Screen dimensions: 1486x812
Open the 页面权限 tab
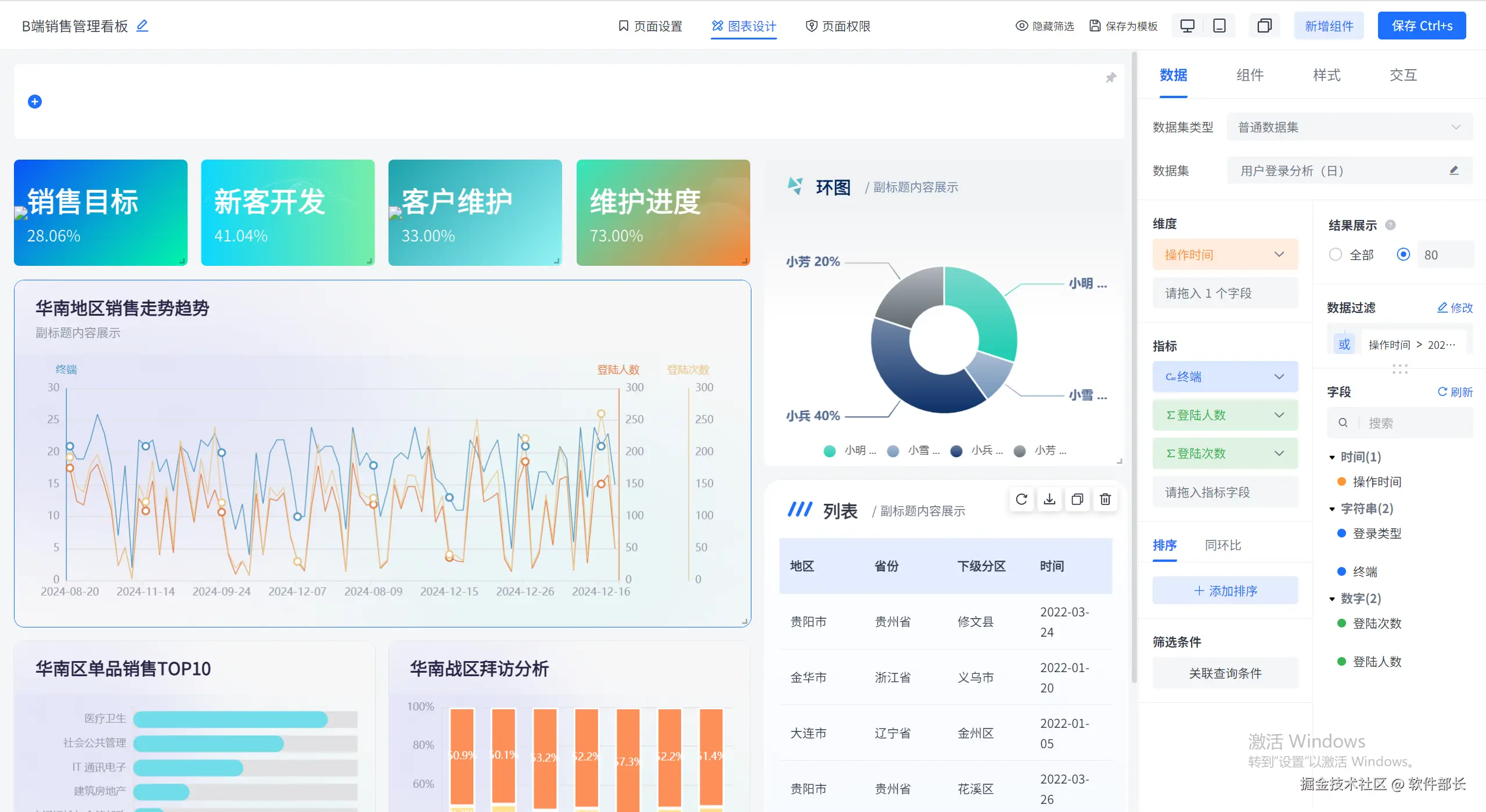[838, 26]
